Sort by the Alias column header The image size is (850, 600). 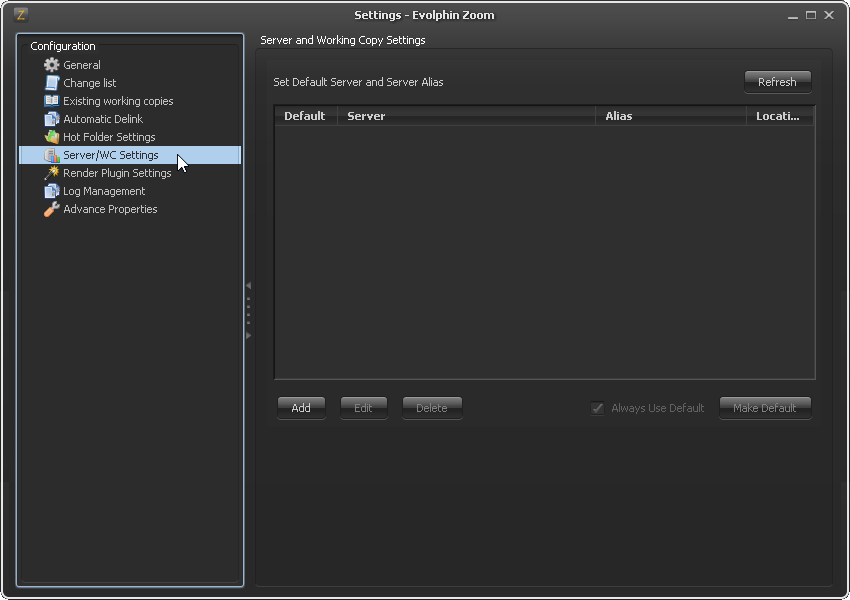coord(671,116)
